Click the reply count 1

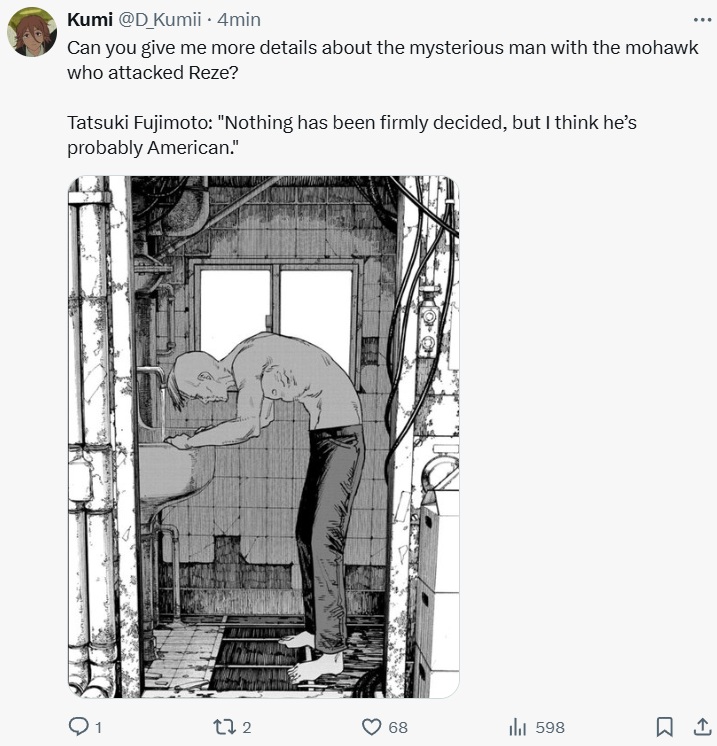(98, 727)
